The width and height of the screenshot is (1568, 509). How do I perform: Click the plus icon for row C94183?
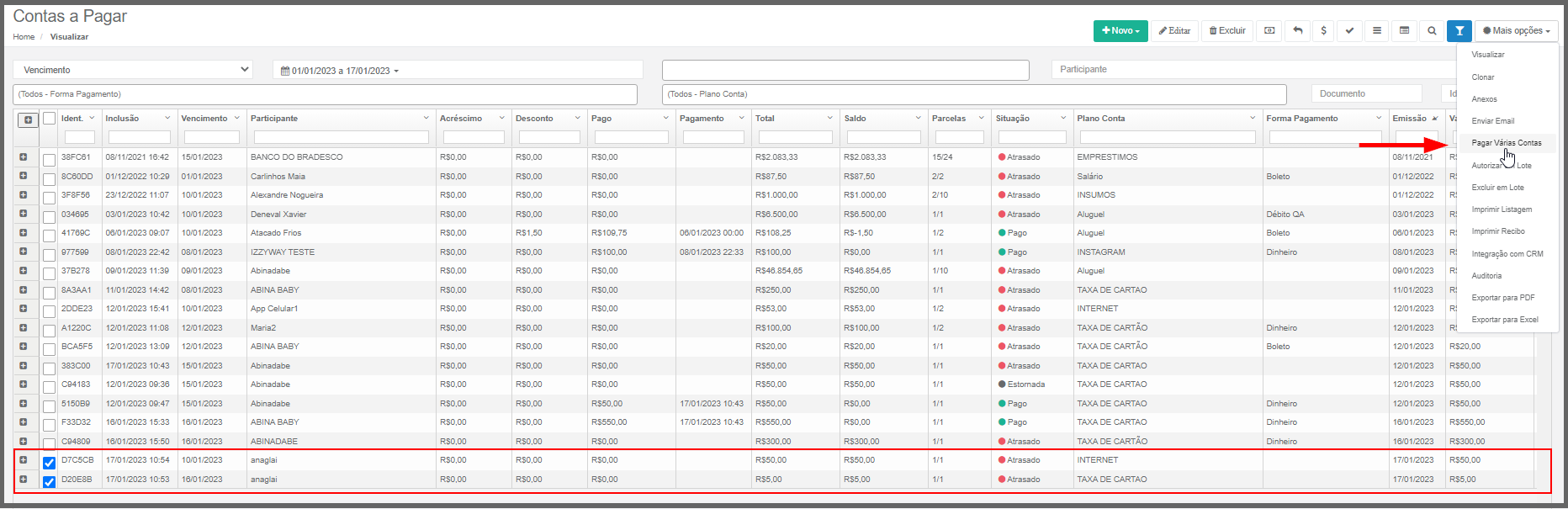point(24,384)
